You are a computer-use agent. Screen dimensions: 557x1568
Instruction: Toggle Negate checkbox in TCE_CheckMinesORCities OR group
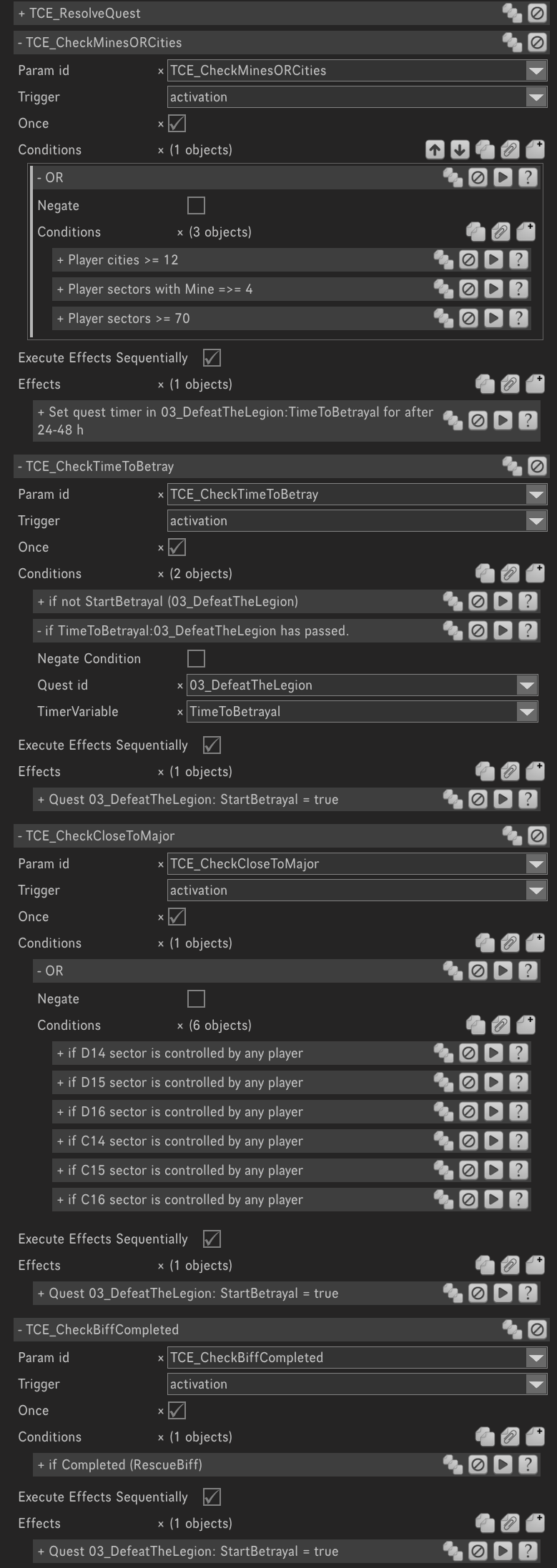coord(196,206)
